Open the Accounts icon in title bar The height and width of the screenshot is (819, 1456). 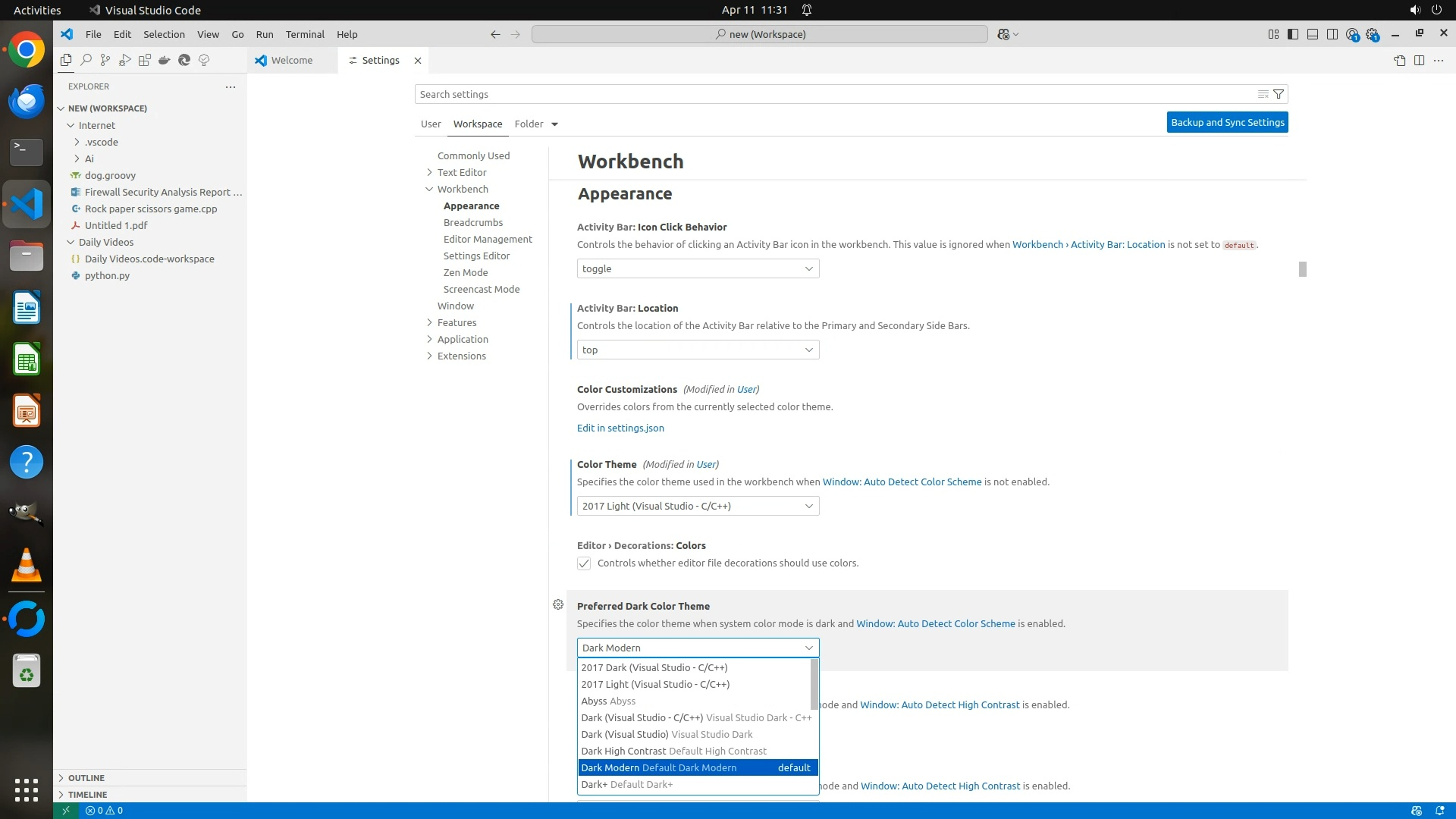1352,34
